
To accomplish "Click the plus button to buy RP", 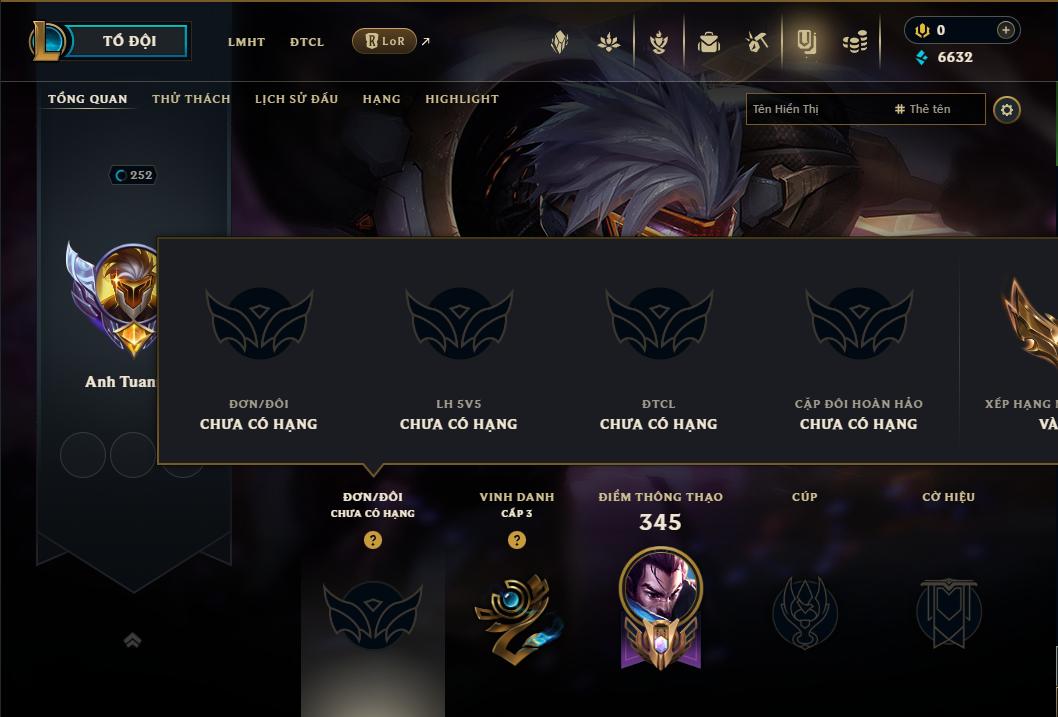I will tap(1005, 30).
